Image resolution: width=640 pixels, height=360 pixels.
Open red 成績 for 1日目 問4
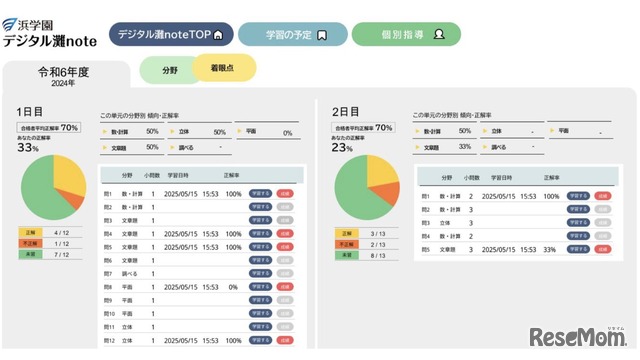click(x=285, y=233)
